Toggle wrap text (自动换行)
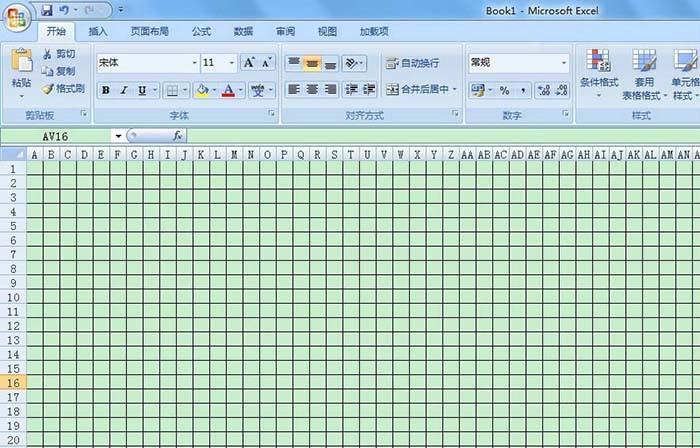Screen dimensions: 700x448 coord(412,63)
